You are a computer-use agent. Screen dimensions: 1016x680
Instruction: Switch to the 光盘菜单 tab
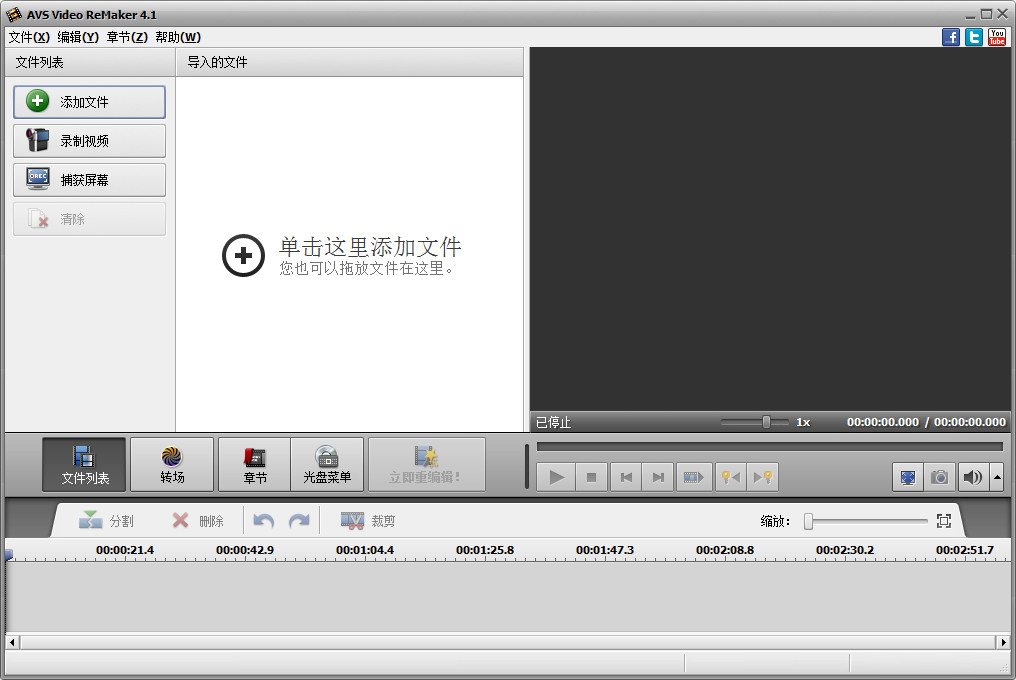pos(327,464)
